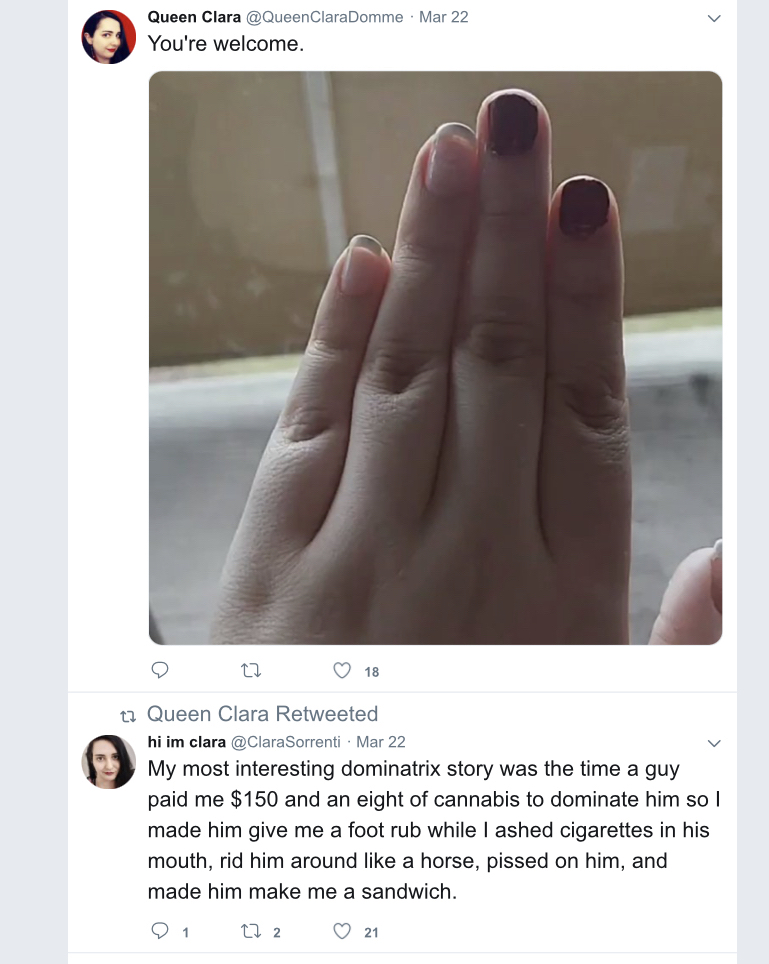Open the Mar 22 timestamp on first tweet
The height and width of the screenshot is (964, 769).
pyautogui.click(x=443, y=17)
